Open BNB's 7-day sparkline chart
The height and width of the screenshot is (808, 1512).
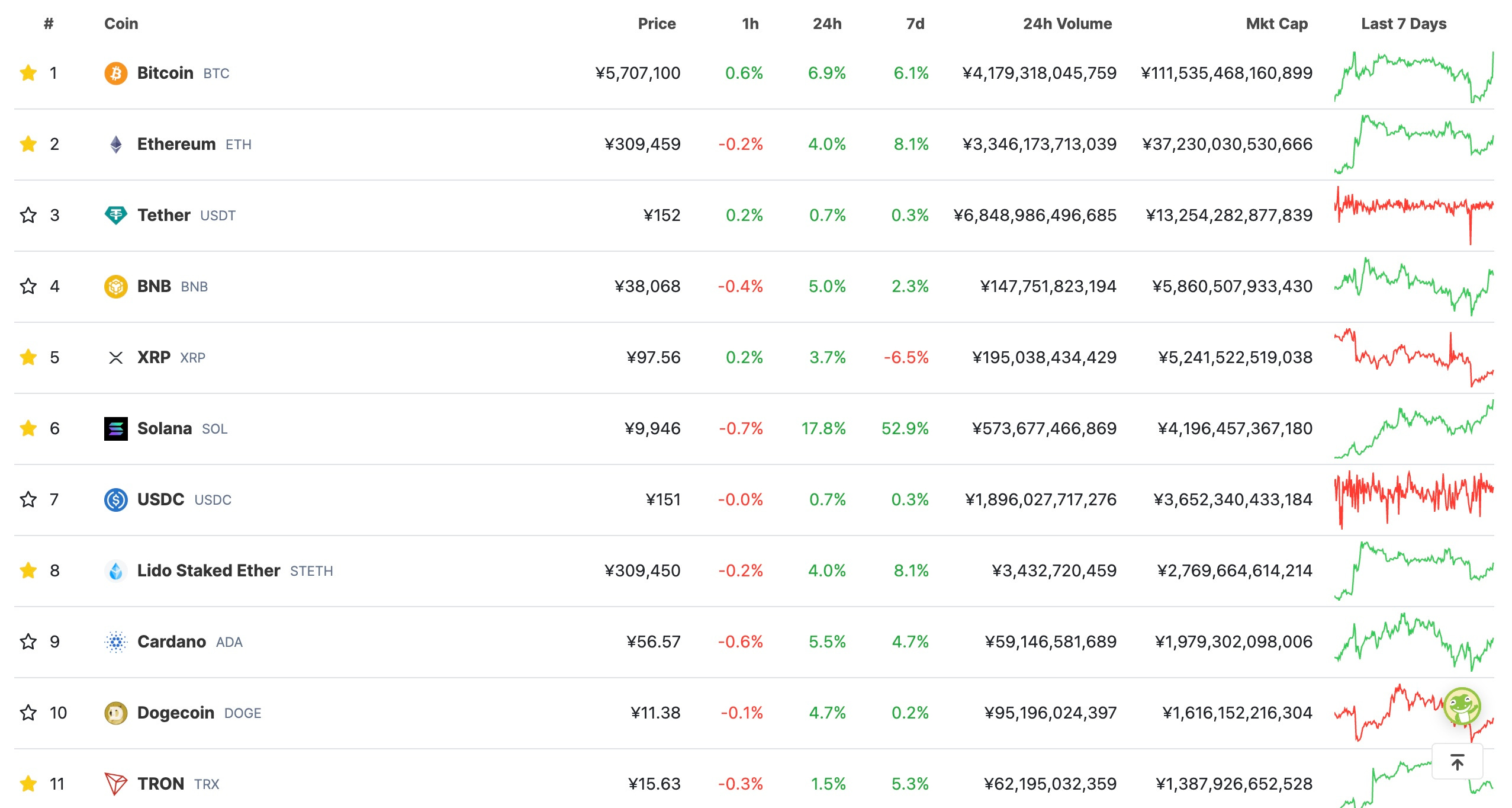pos(1414,286)
